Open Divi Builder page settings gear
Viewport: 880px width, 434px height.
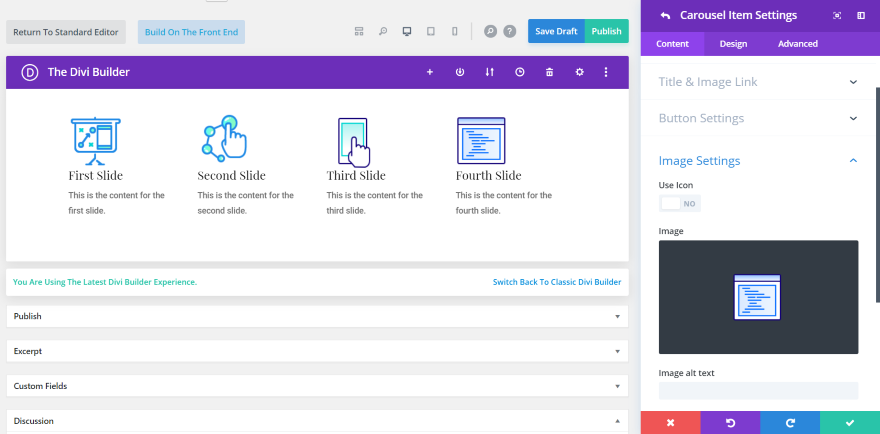click(579, 72)
